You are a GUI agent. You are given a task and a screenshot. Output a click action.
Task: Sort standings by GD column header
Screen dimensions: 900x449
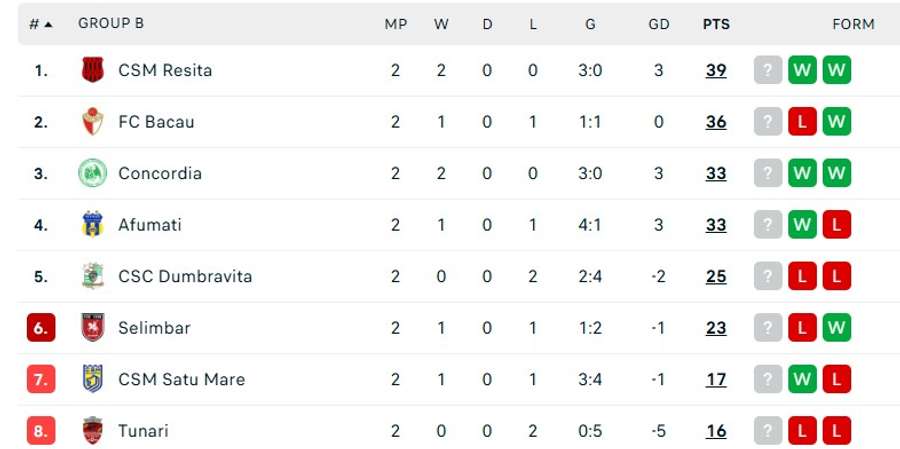658,24
